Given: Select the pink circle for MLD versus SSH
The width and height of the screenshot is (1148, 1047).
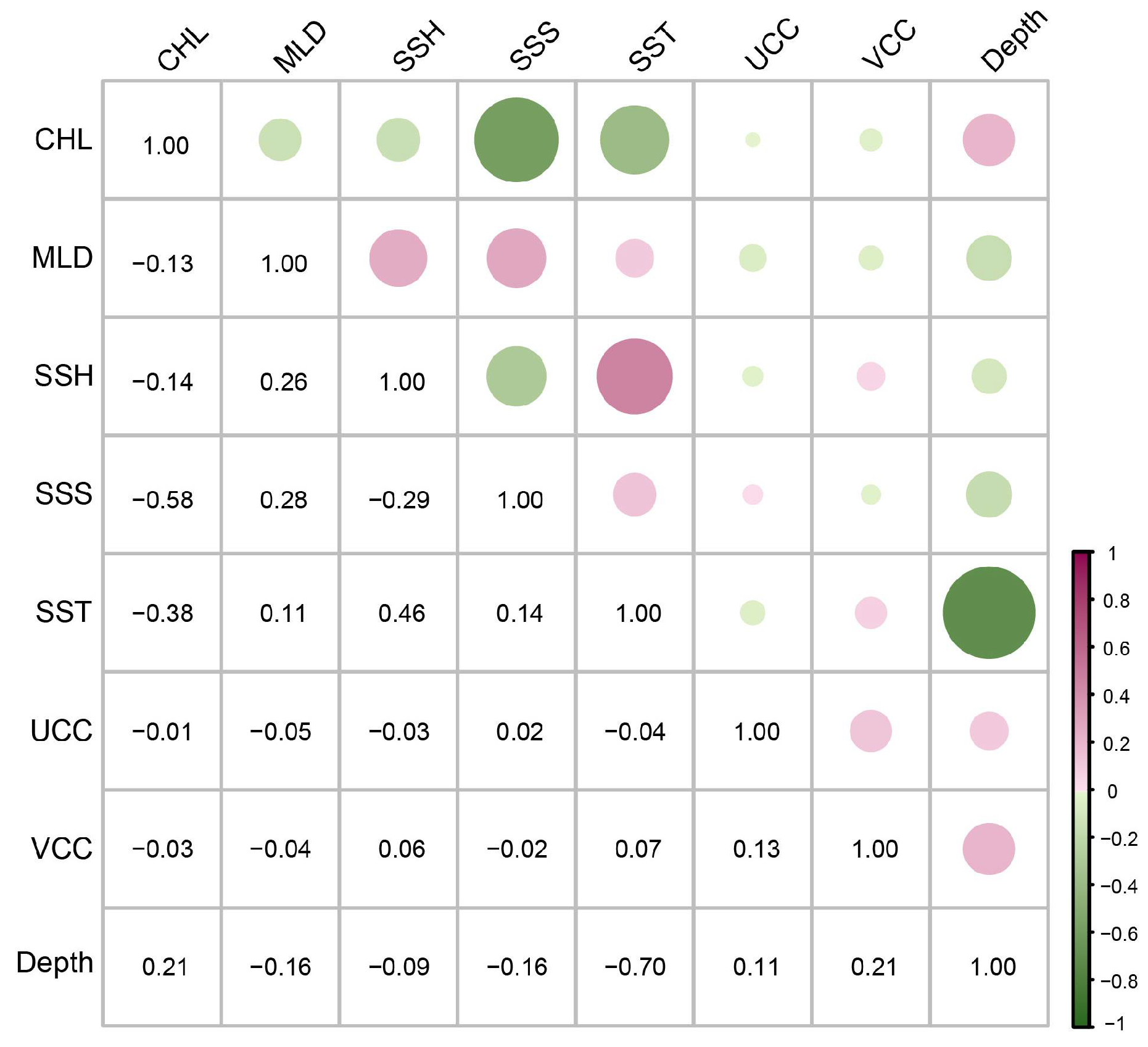Looking at the screenshot, I should pos(398,259).
